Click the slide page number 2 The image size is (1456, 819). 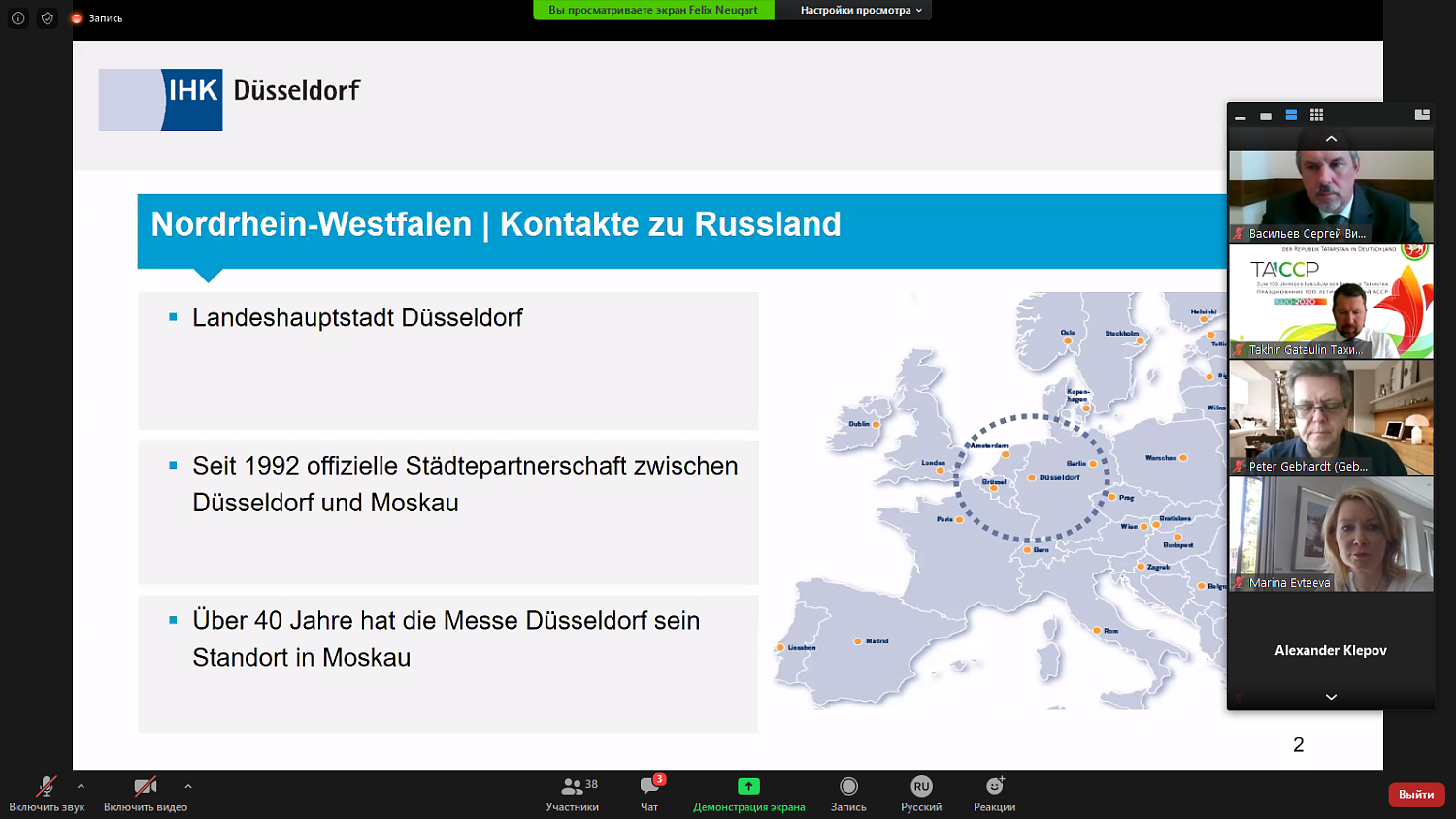click(1299, 744)
